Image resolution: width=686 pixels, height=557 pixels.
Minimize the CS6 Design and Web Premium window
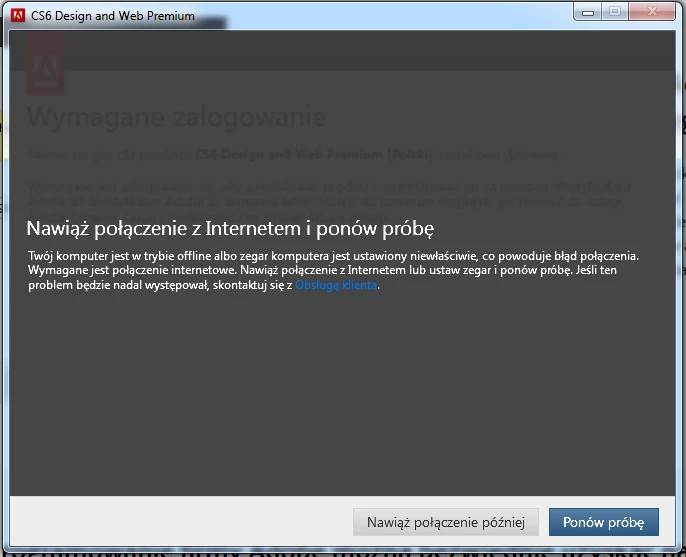pos(588,12)
